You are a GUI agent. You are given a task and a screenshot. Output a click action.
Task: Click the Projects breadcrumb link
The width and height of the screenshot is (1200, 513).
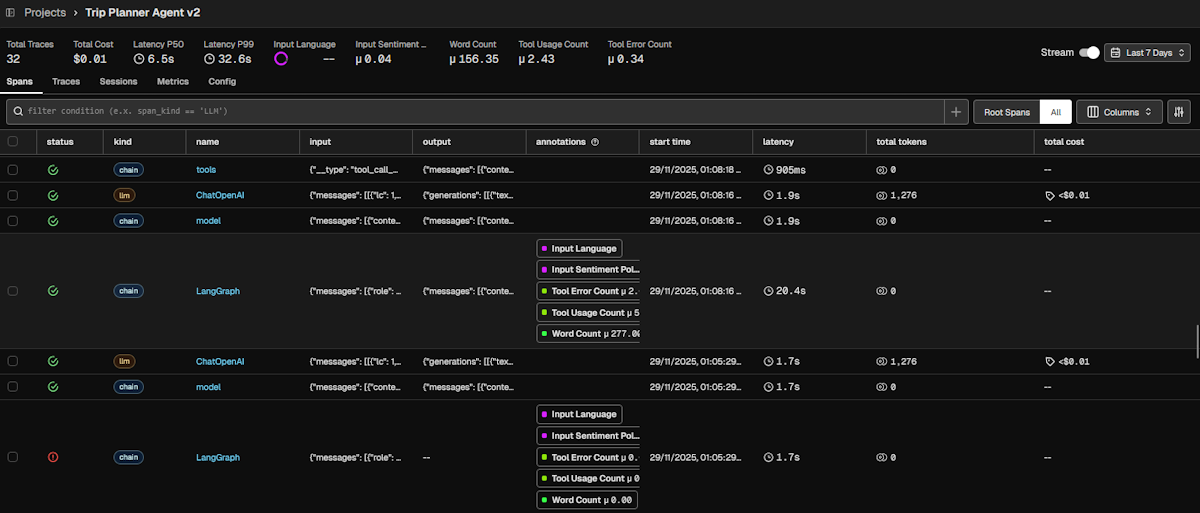click(x=45, y=13)
